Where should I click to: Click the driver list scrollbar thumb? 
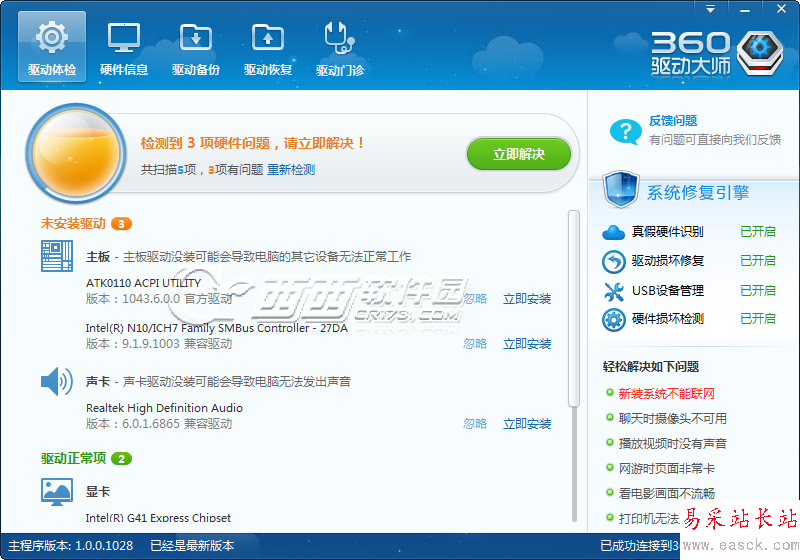coord(574,308)
